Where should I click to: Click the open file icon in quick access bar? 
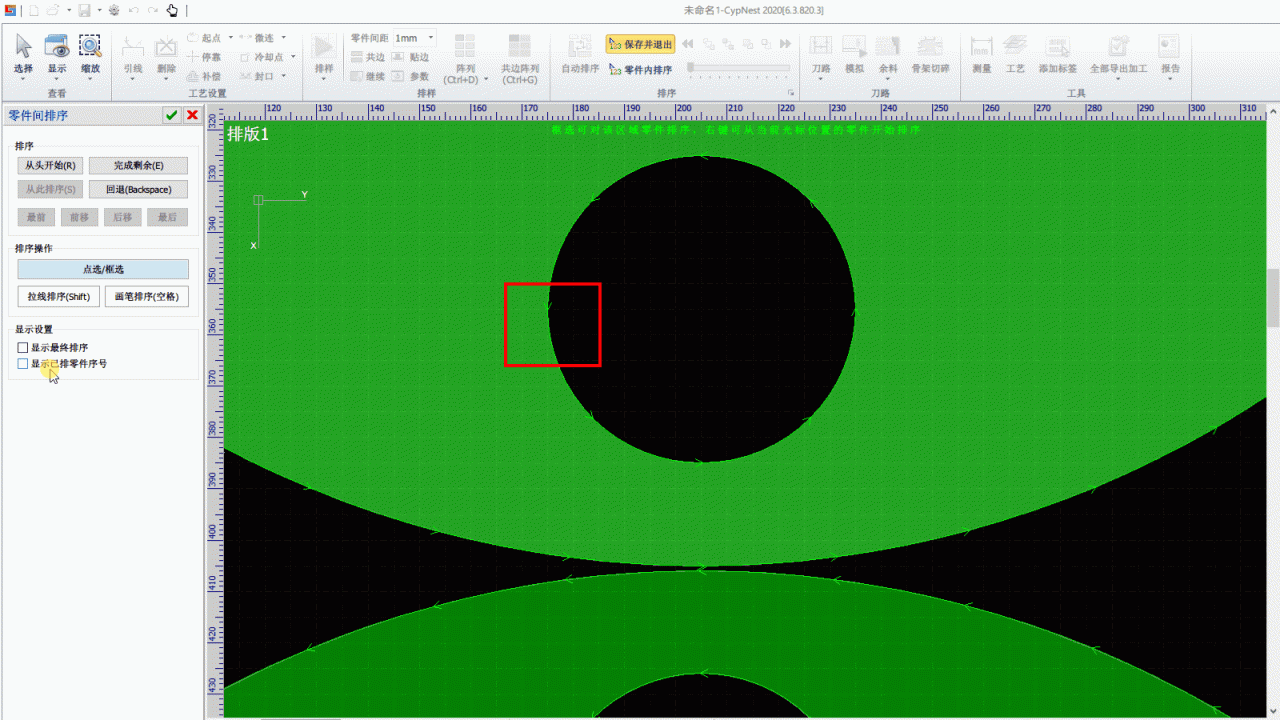(53, 10)
